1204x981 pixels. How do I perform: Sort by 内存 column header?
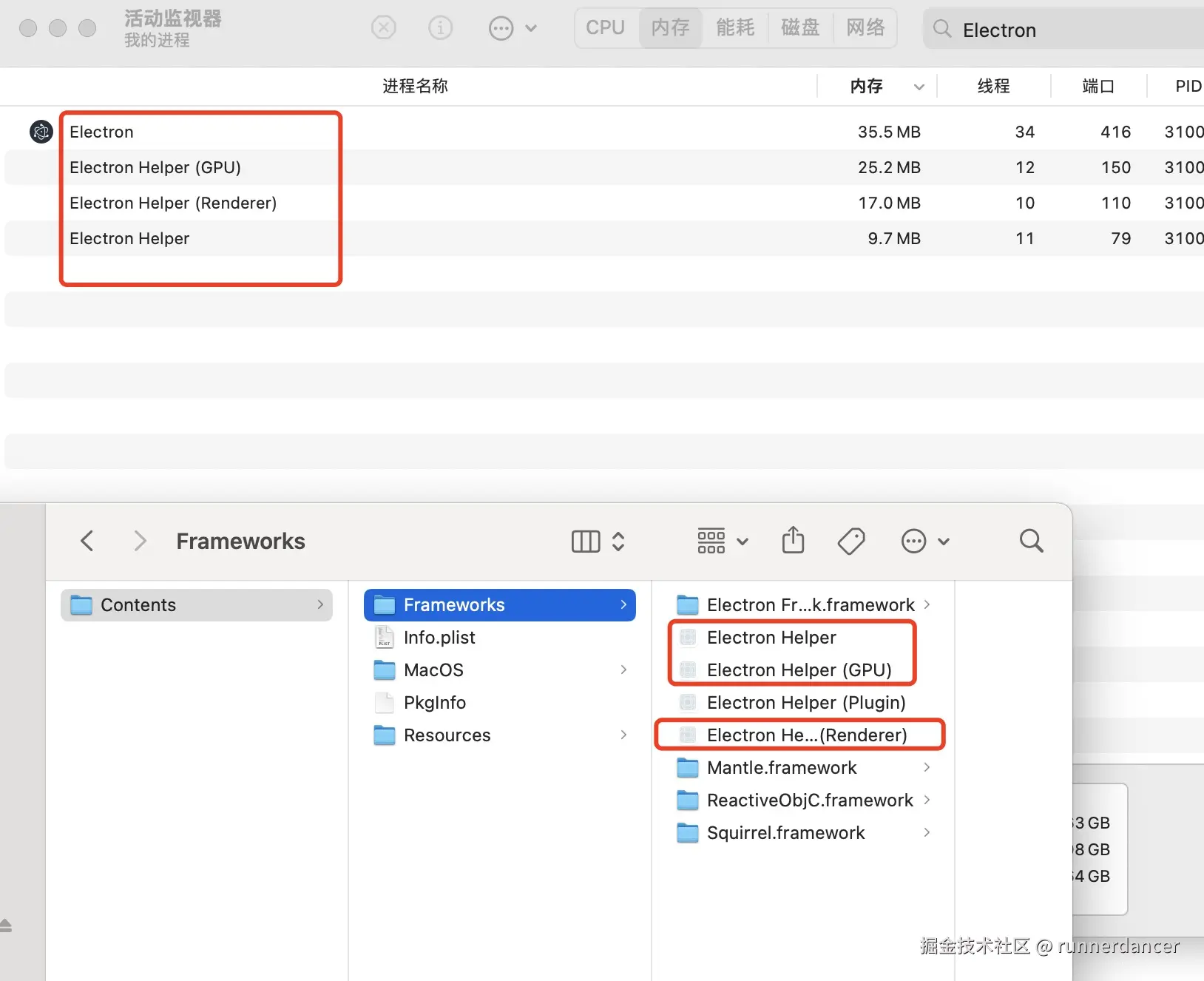867,87
